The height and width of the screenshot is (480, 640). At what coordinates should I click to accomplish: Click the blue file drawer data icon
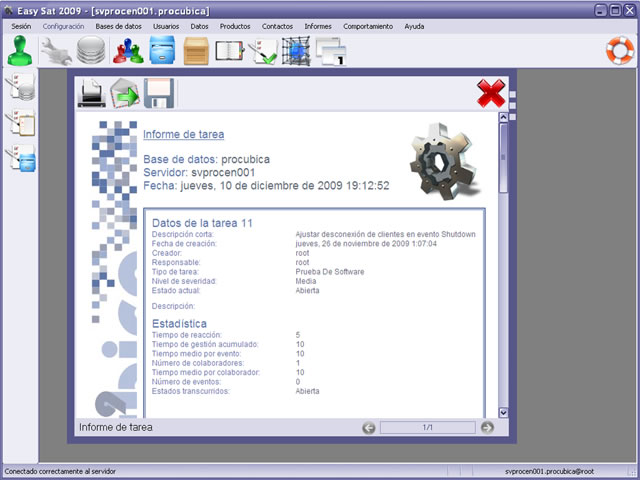pyautogui.click(x=162, y=50)
